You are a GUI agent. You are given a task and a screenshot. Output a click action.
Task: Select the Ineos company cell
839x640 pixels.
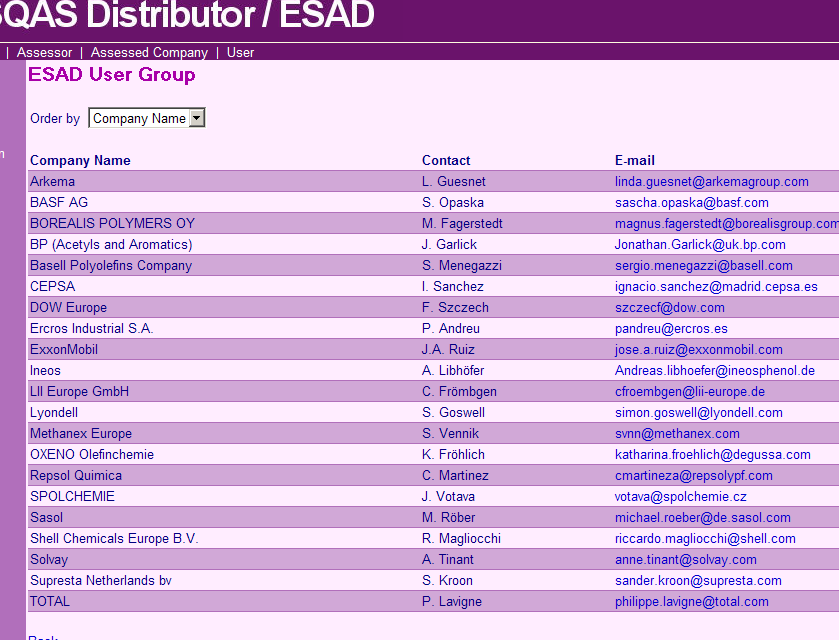45,370
